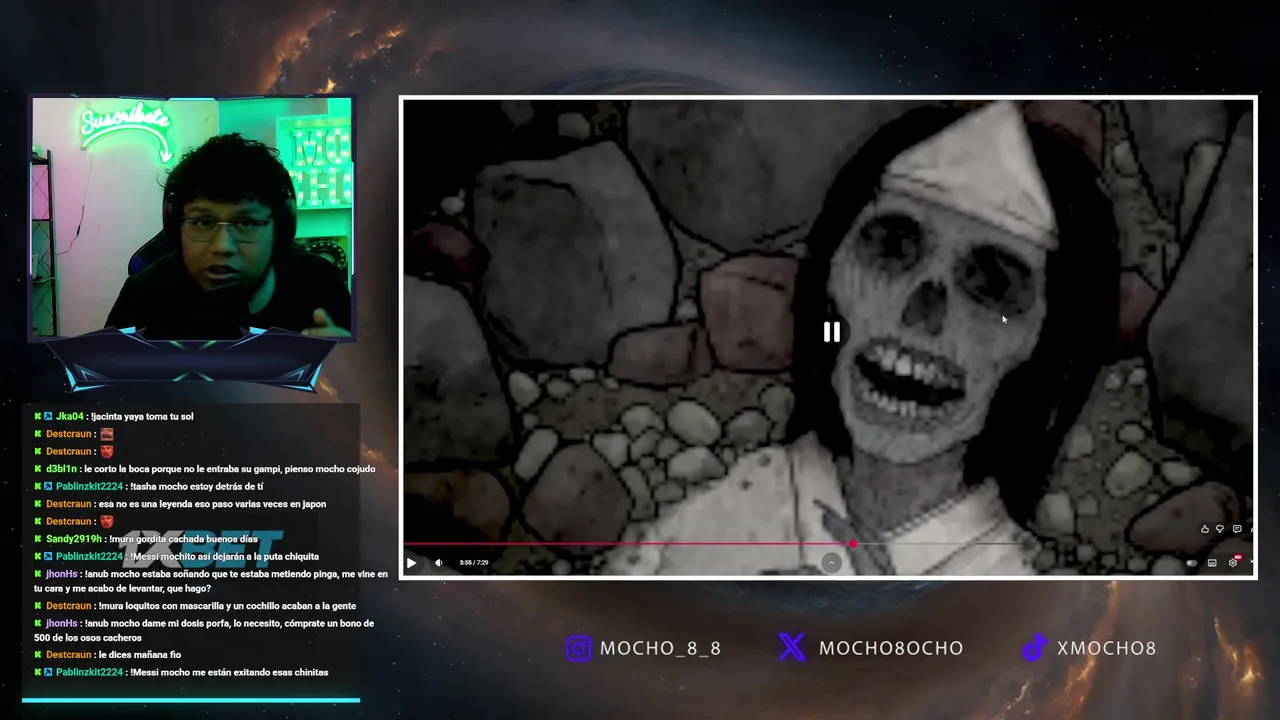Click the XMOCHO8 TikTok handle

pos(1106,648)
